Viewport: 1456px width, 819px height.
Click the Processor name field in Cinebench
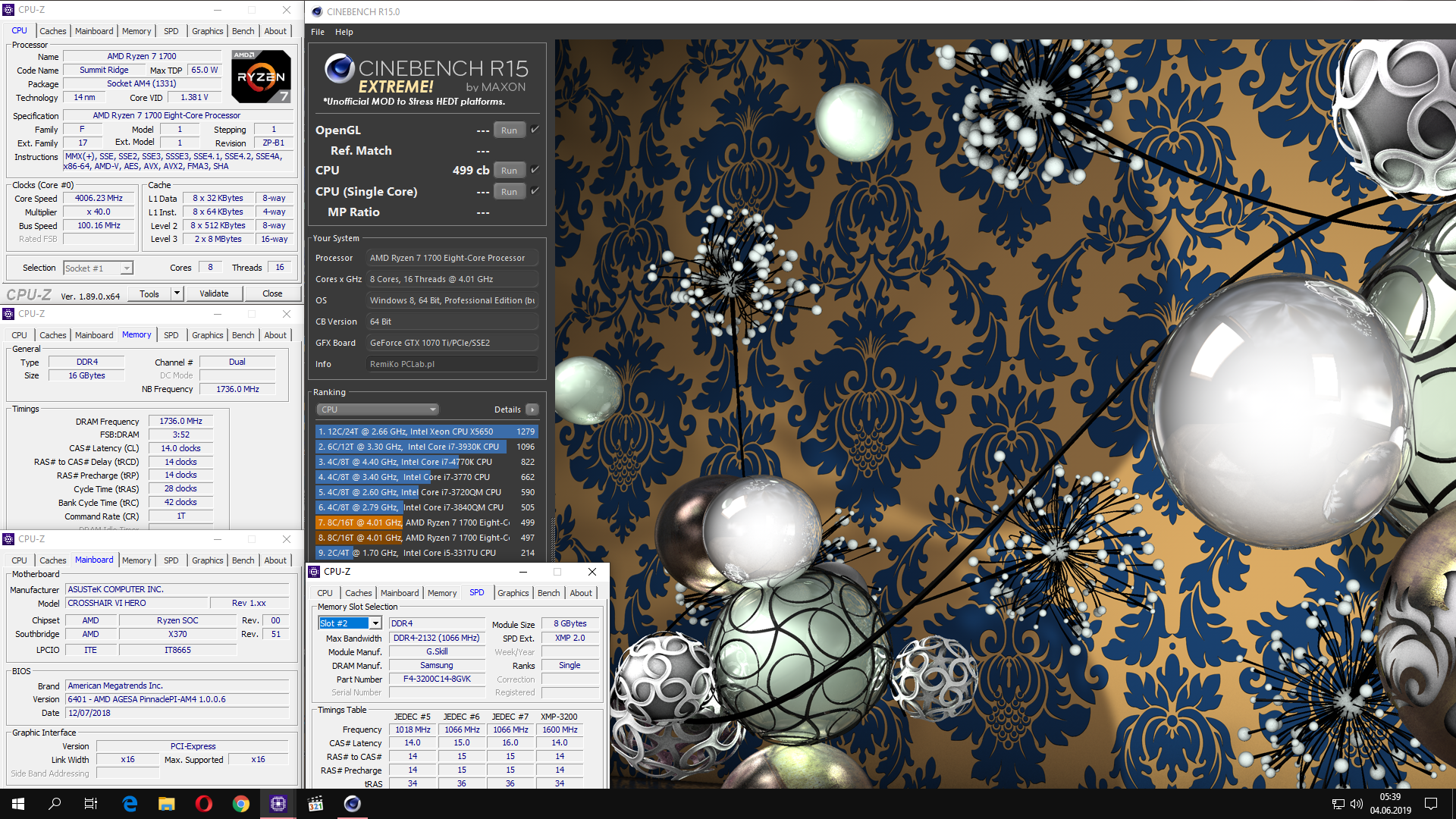click(x=452, y=258)
